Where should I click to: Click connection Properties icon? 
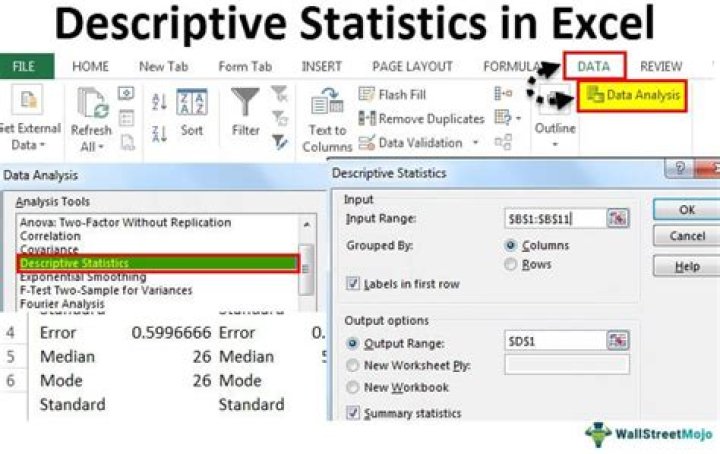126,118
